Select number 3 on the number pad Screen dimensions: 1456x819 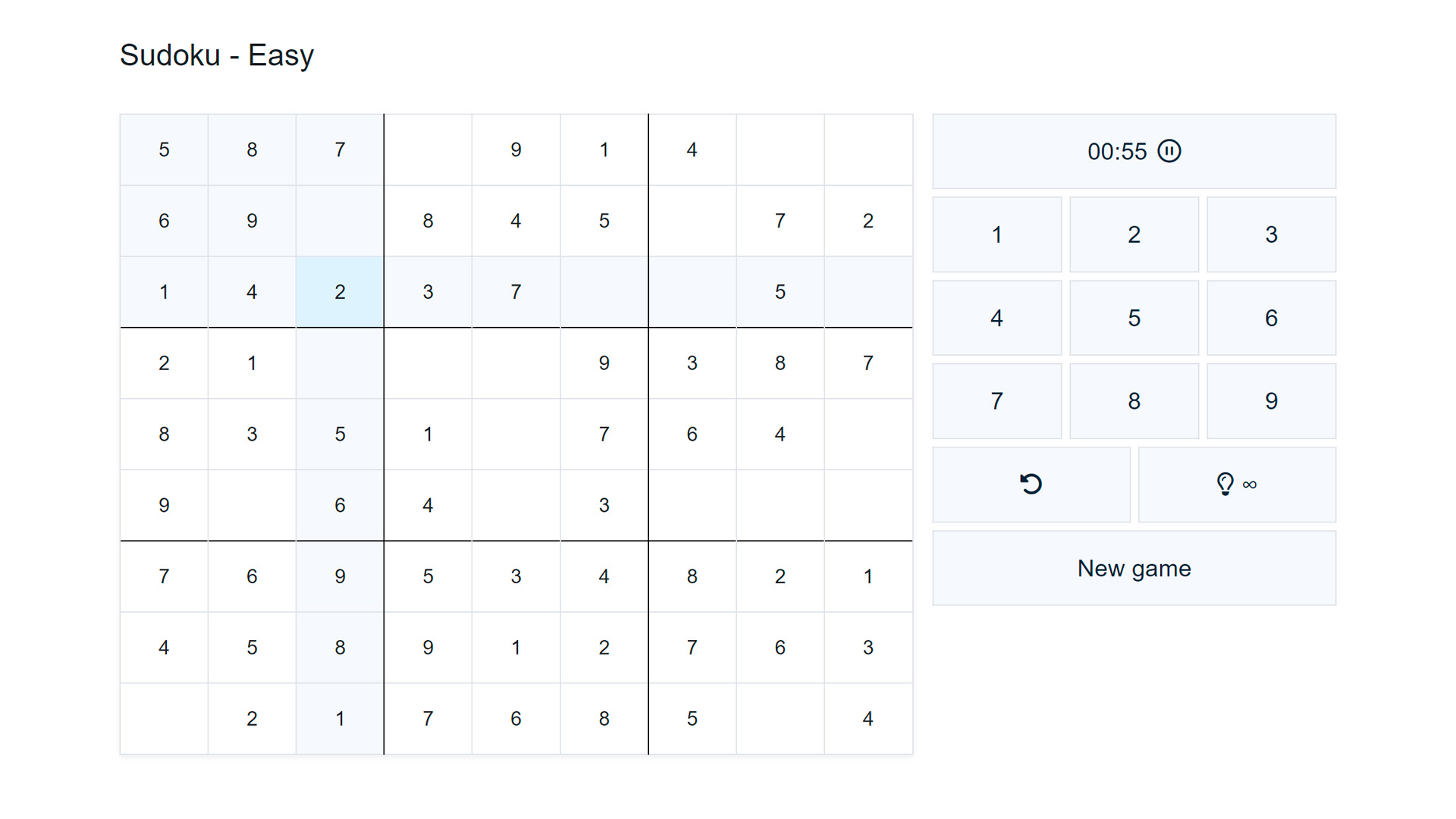[x=1271, y=234]
